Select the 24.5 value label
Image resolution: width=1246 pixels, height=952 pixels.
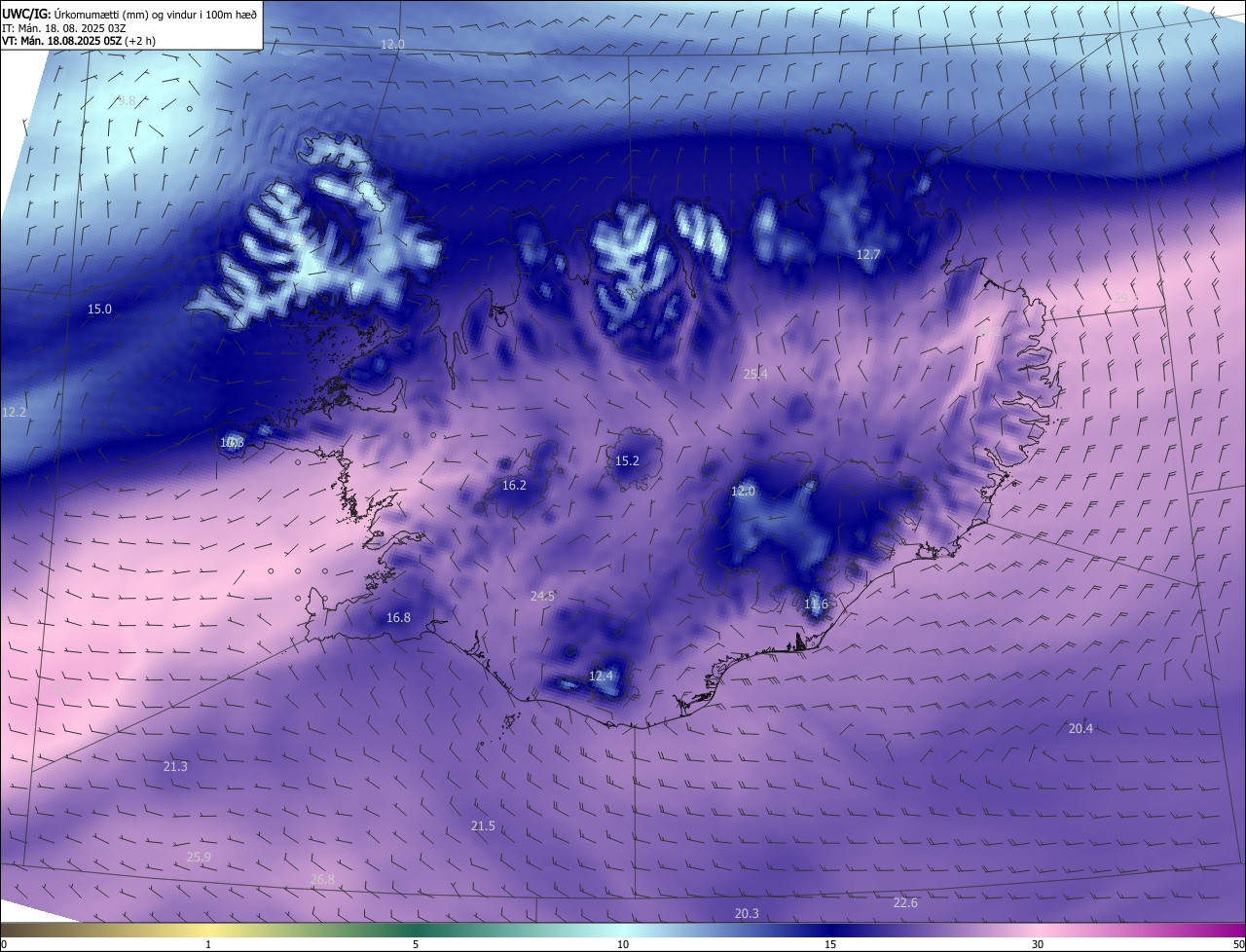pyautogui.click(x=542, y=597)
